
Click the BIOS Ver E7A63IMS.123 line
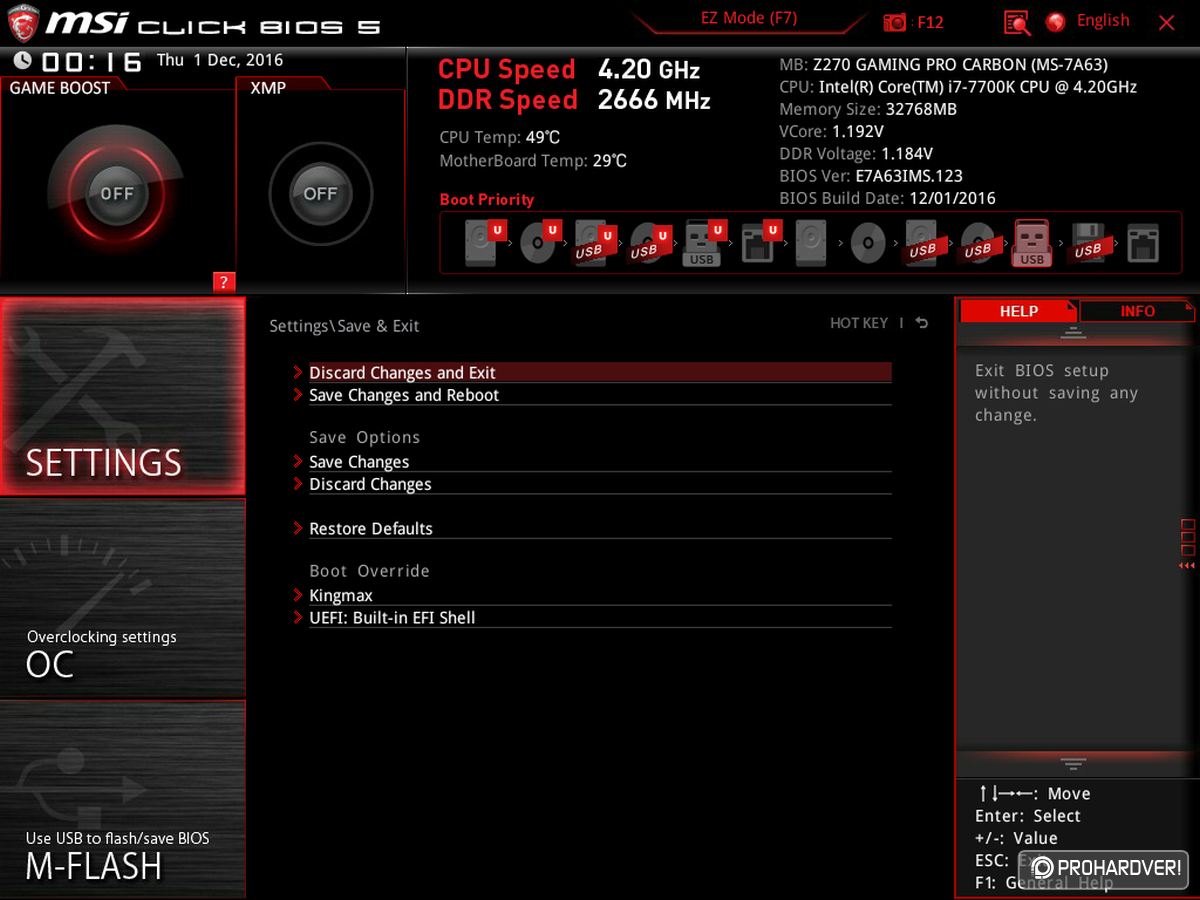click(871, 176)
